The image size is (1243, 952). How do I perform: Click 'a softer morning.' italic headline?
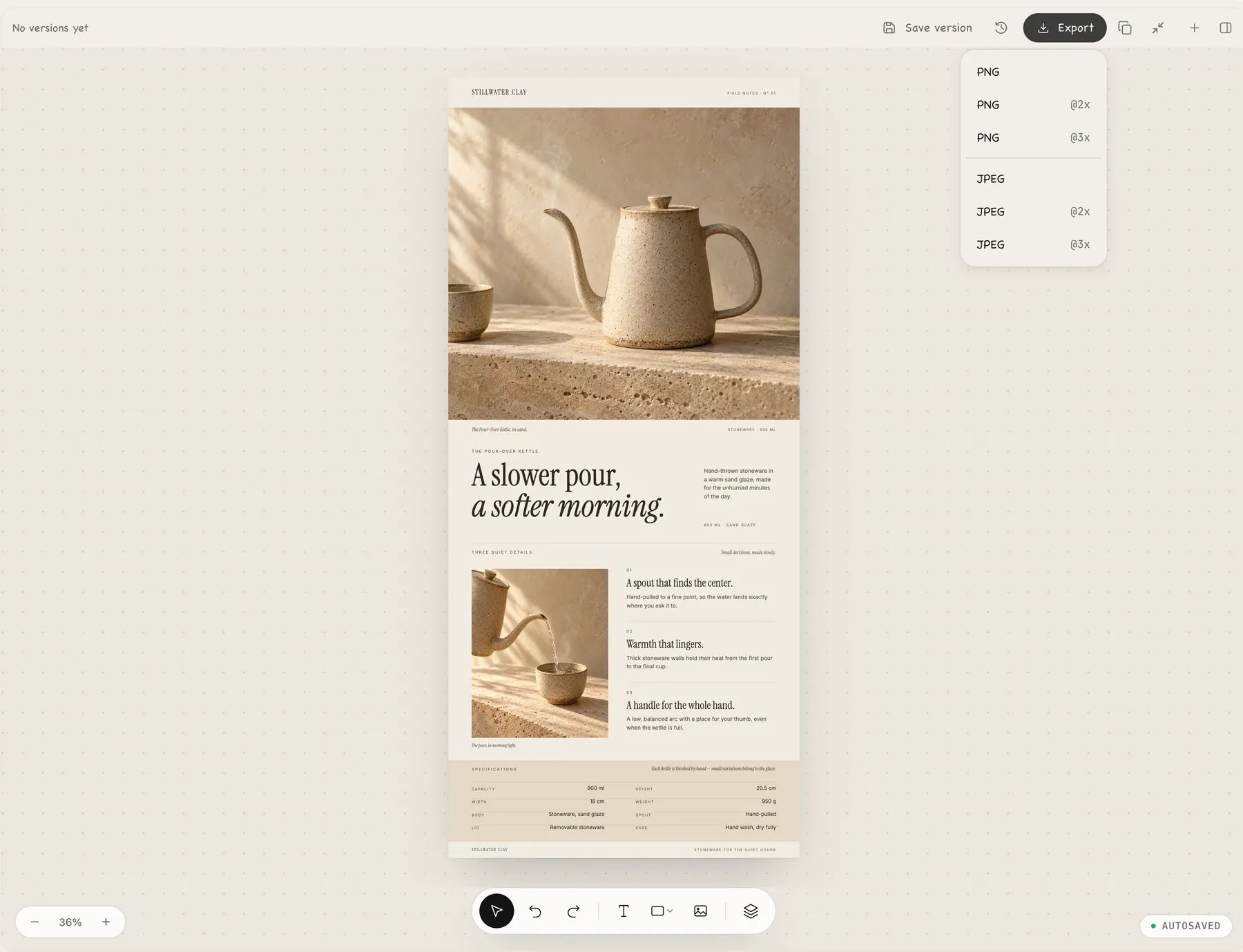[x=568, y=507]
